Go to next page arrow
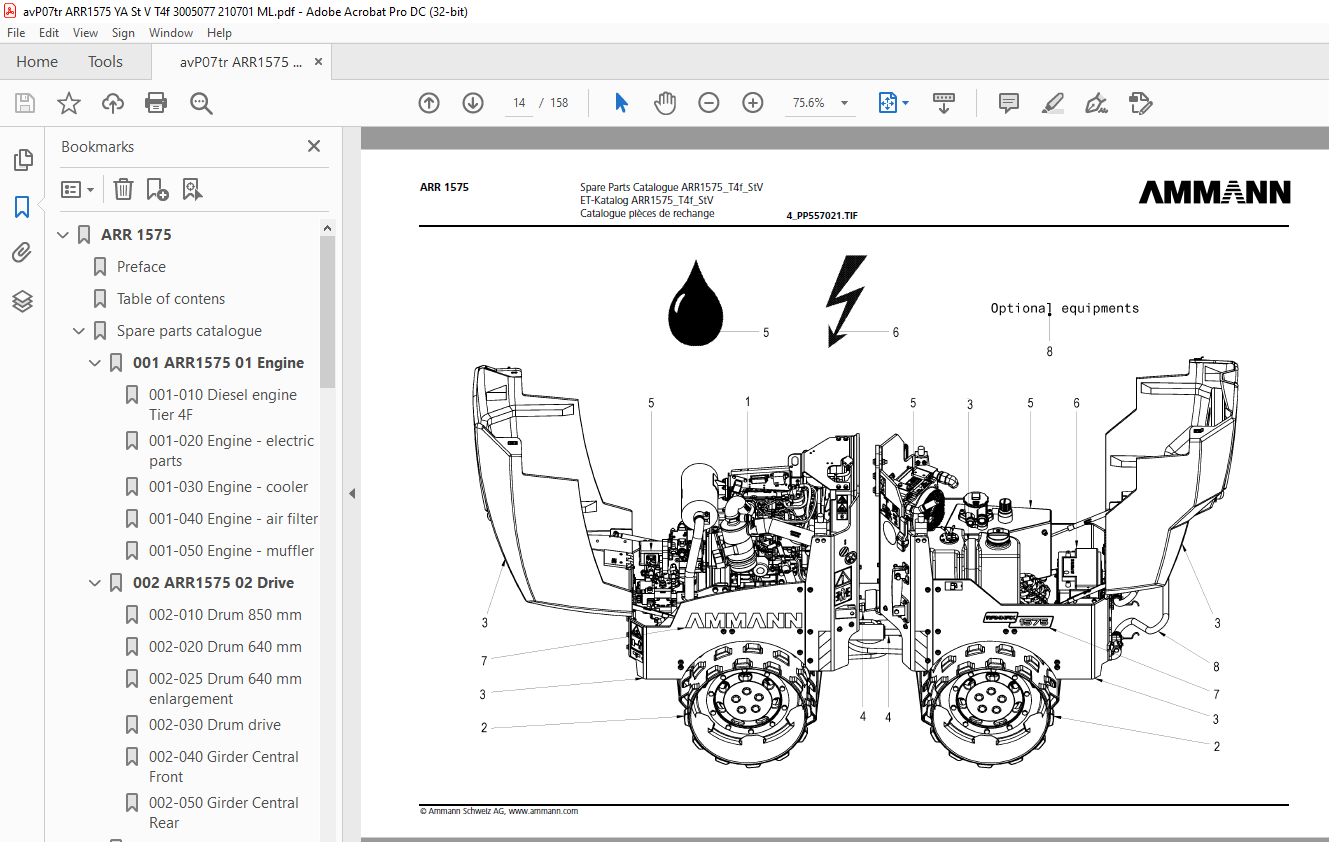This screenshot has width=1329, height=842. 473,103
